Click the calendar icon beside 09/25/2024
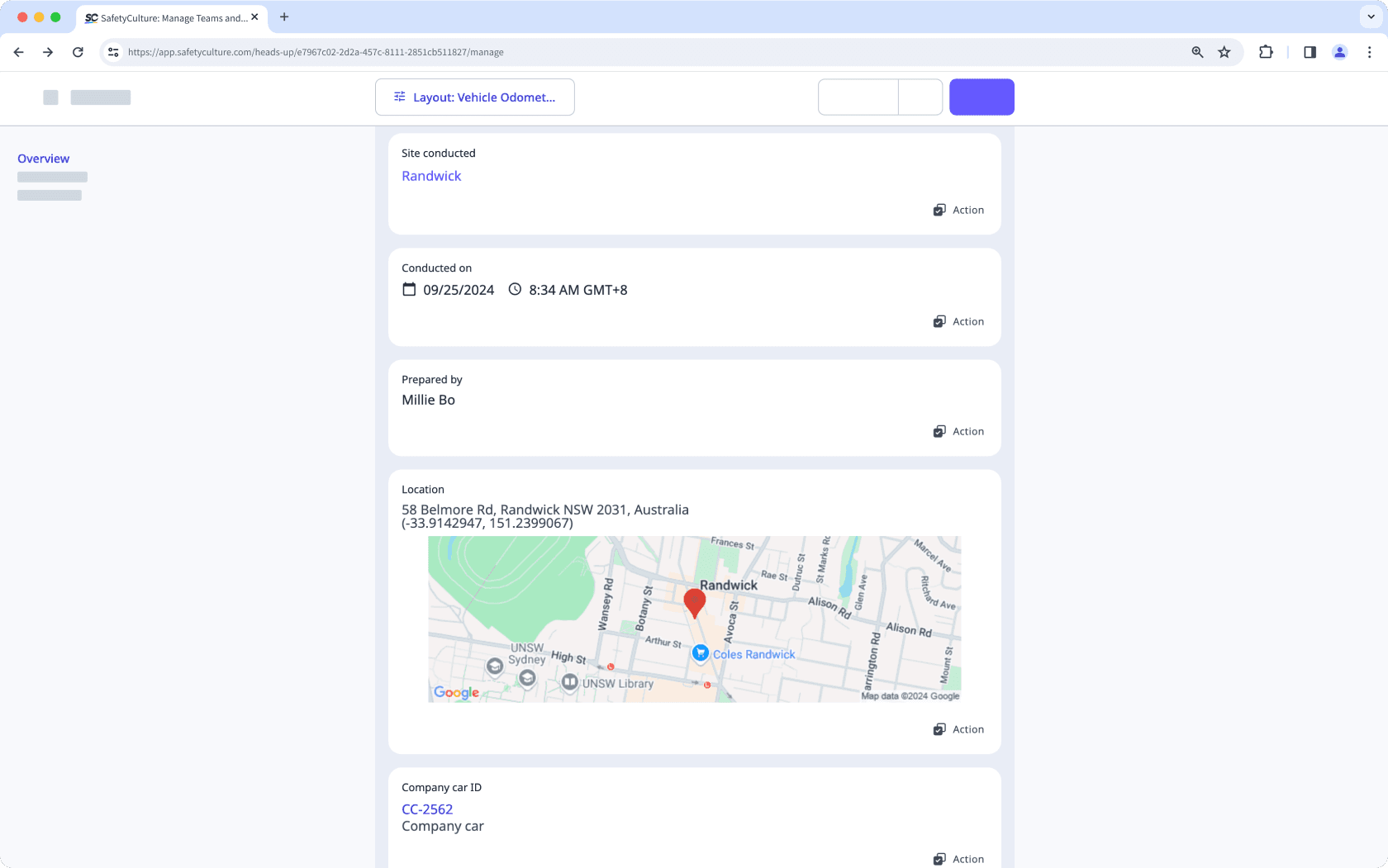This screenshot has width=1388, height=868. coord(409,289)
